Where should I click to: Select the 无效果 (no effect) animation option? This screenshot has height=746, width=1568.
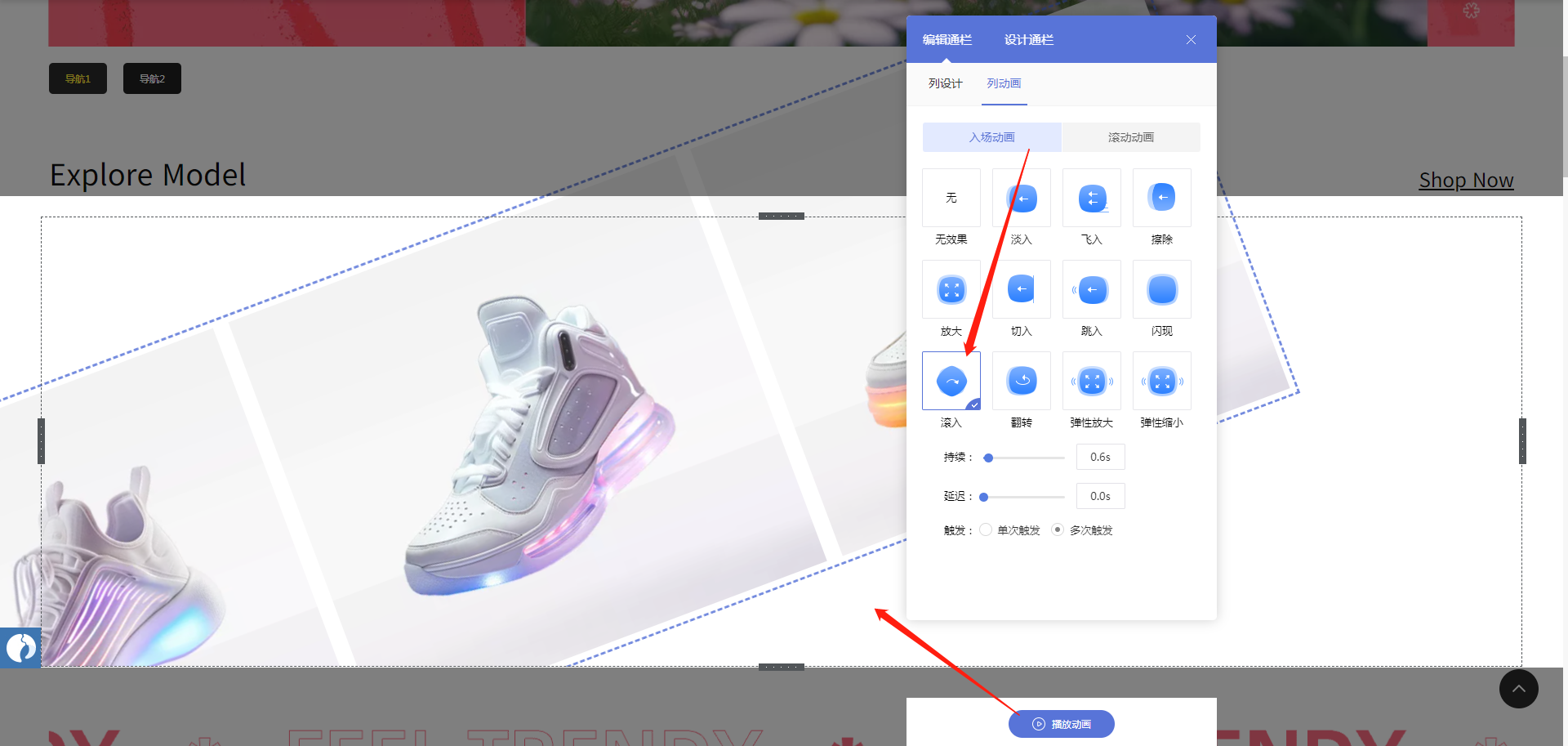[951, 198]
